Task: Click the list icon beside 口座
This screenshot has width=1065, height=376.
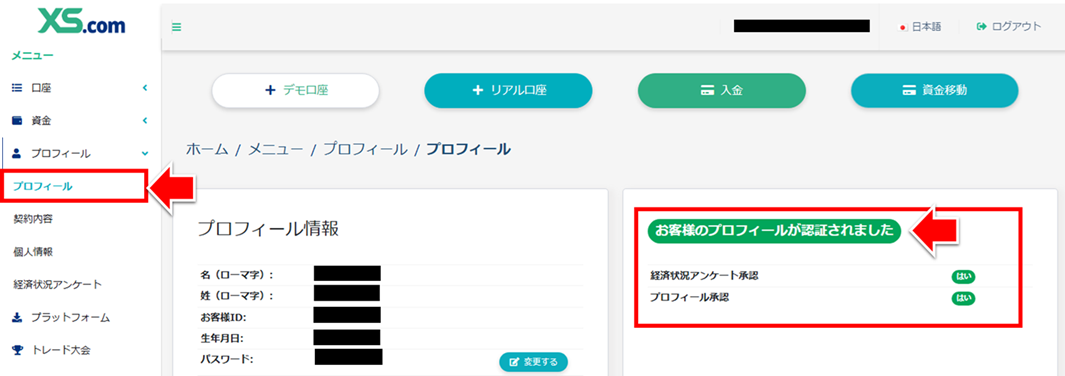Action: pos(17,88)
